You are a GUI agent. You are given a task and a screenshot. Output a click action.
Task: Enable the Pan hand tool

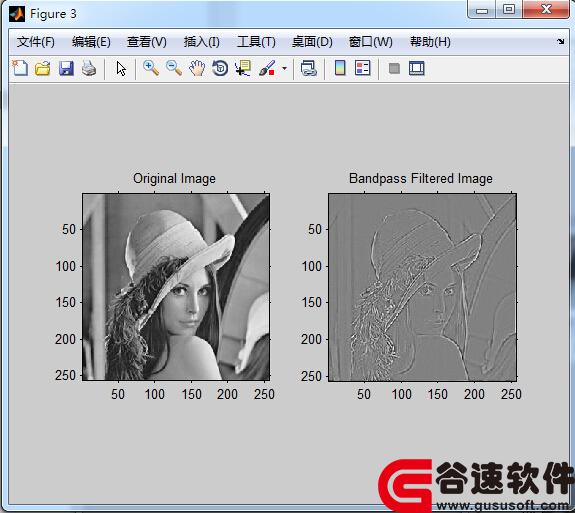point(197,68)
